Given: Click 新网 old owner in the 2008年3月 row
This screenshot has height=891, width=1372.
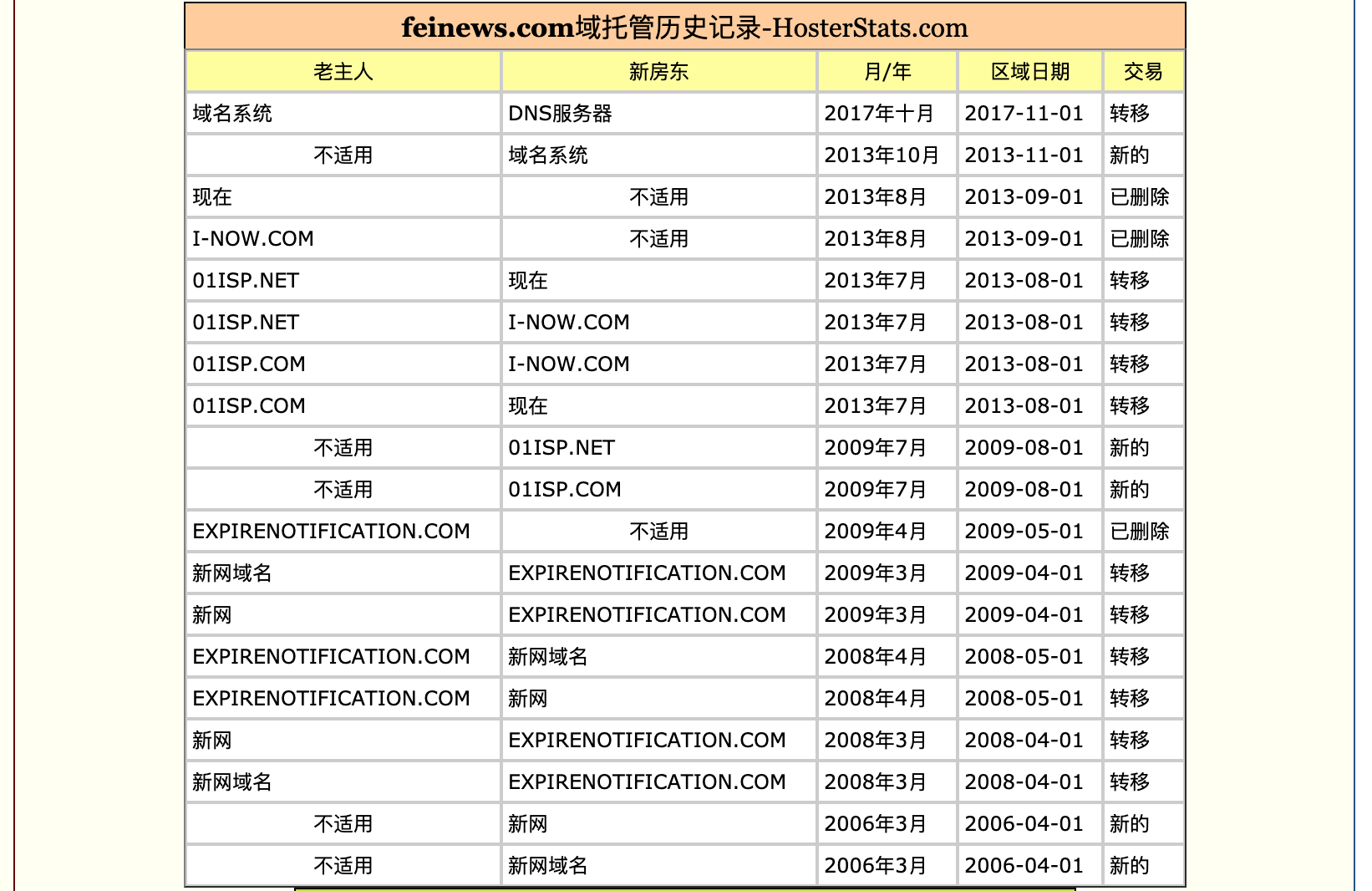Looking at the screenshot, I should (212, 741).
